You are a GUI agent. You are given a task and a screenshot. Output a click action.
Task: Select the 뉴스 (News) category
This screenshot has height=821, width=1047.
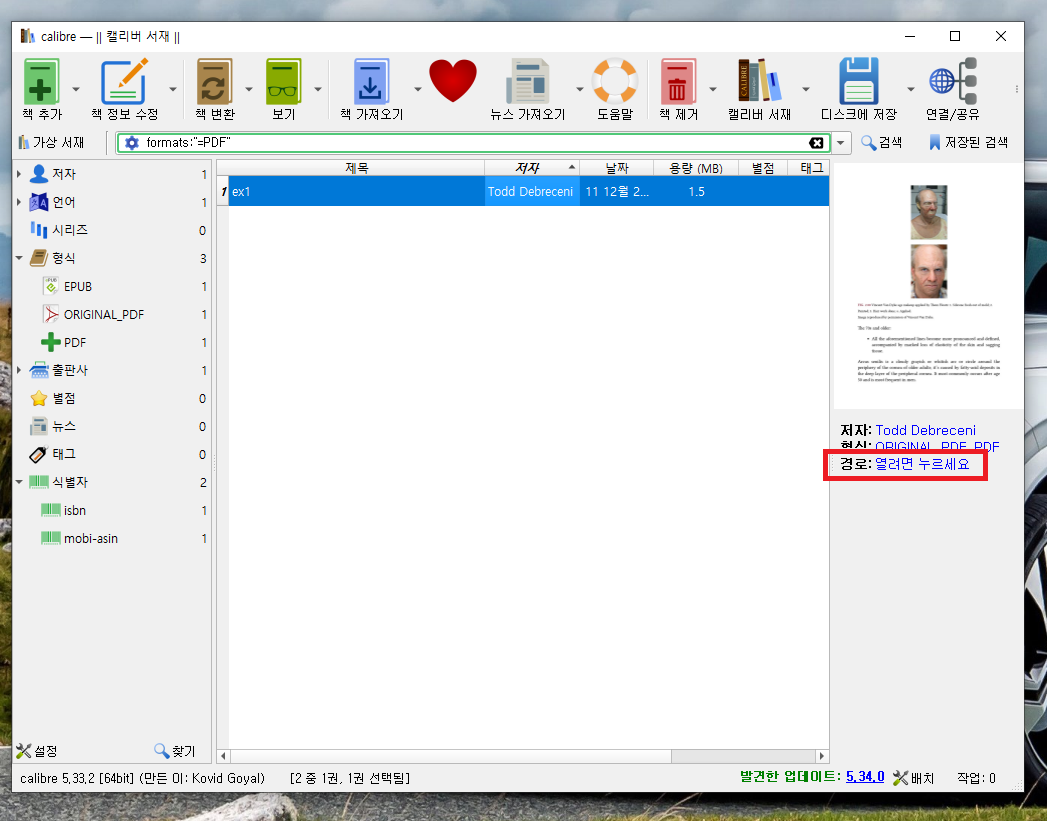tap(53, 427)
